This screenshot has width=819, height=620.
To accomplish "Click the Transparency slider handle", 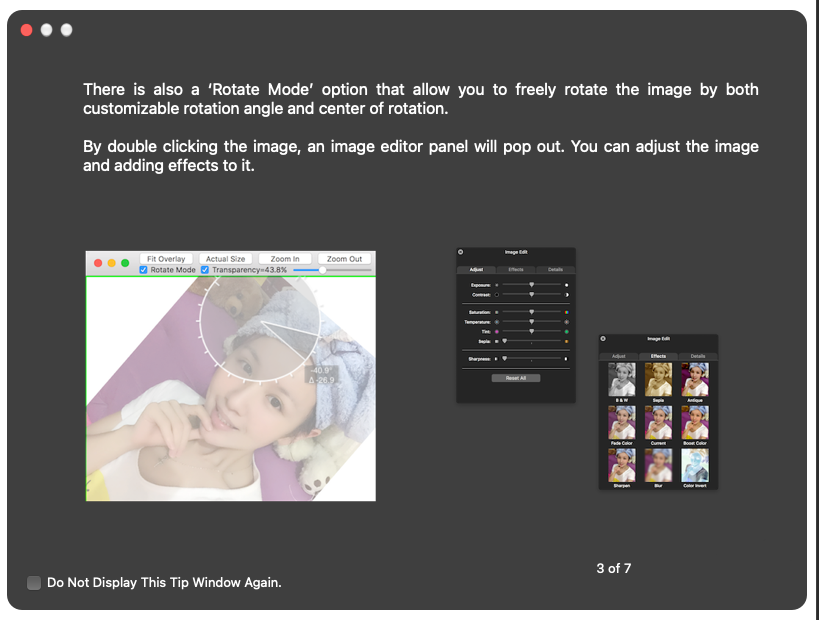I will [x=322, y=270].
